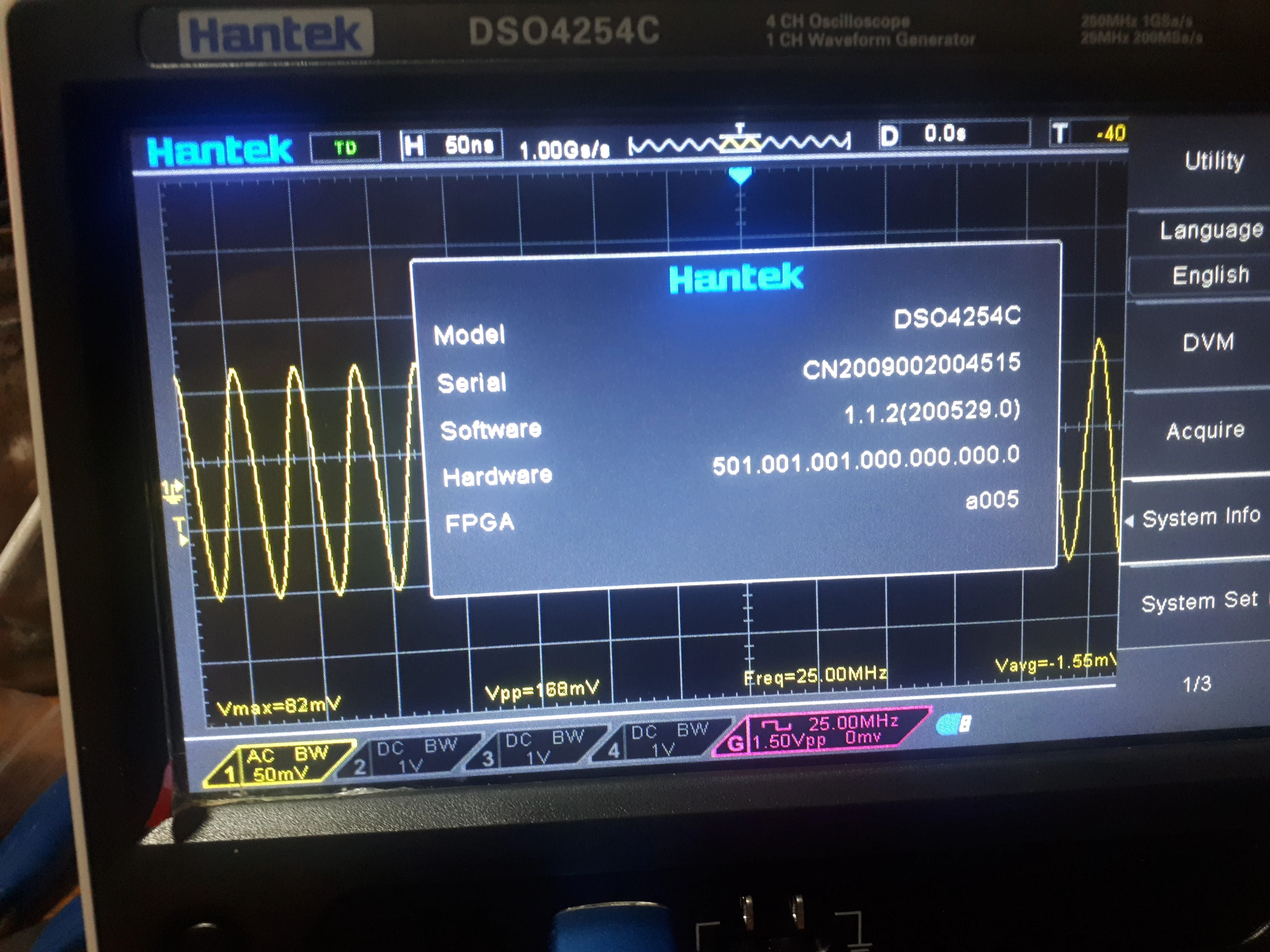Screen dimensions: 1270x952
Task: Click the cyan trigger position marker
Action: [x=740, y=175]
